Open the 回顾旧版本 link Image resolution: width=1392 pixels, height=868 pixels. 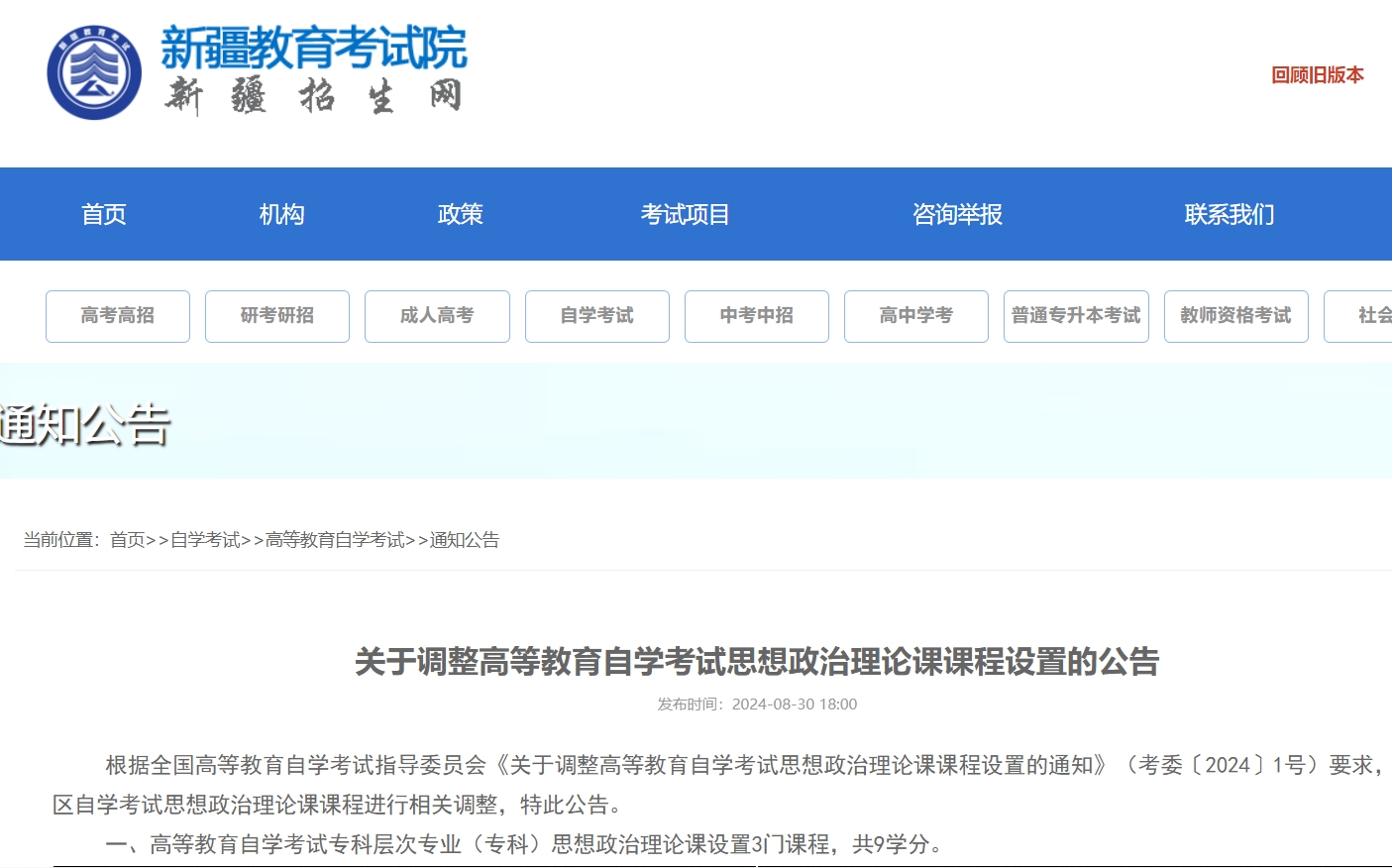click(x=1318, y=73)
